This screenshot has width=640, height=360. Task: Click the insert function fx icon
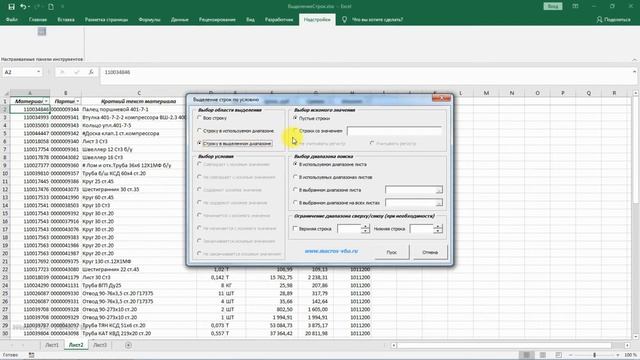91,72
